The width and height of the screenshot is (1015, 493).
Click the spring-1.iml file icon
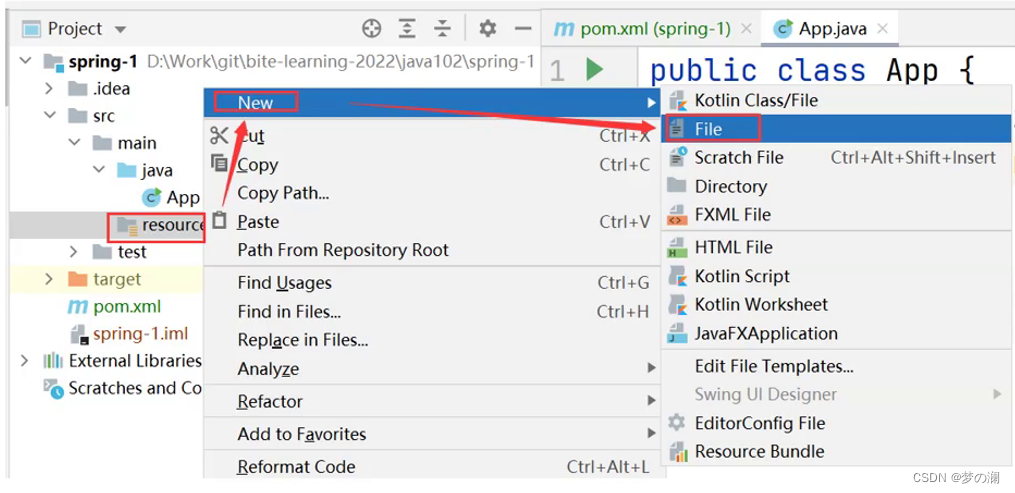pyautogui.click(x=78, y=334)
